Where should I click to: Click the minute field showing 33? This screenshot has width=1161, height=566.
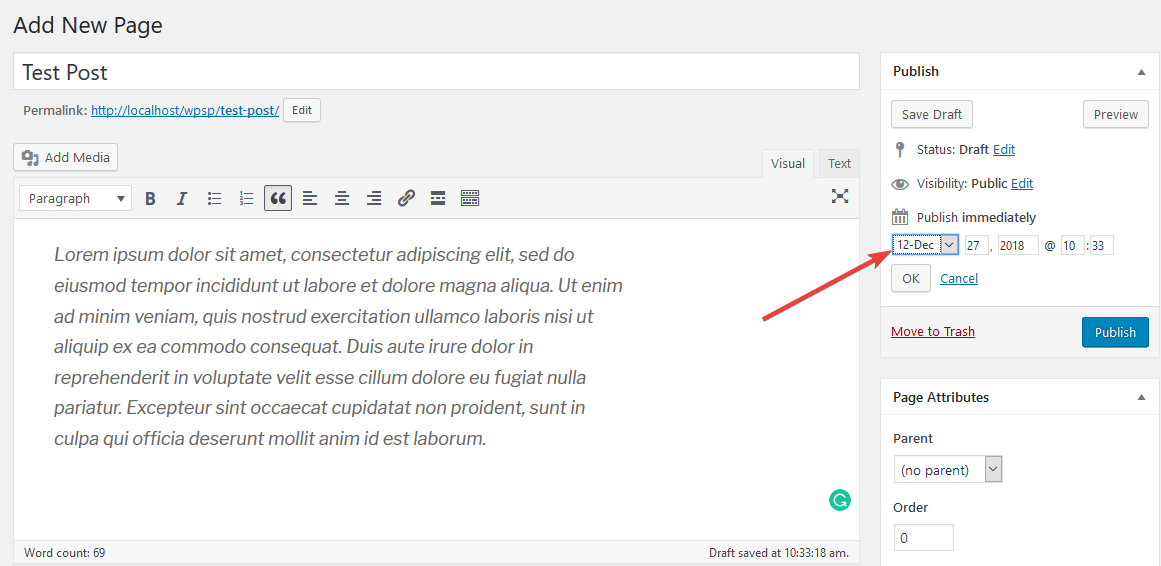1102,245
